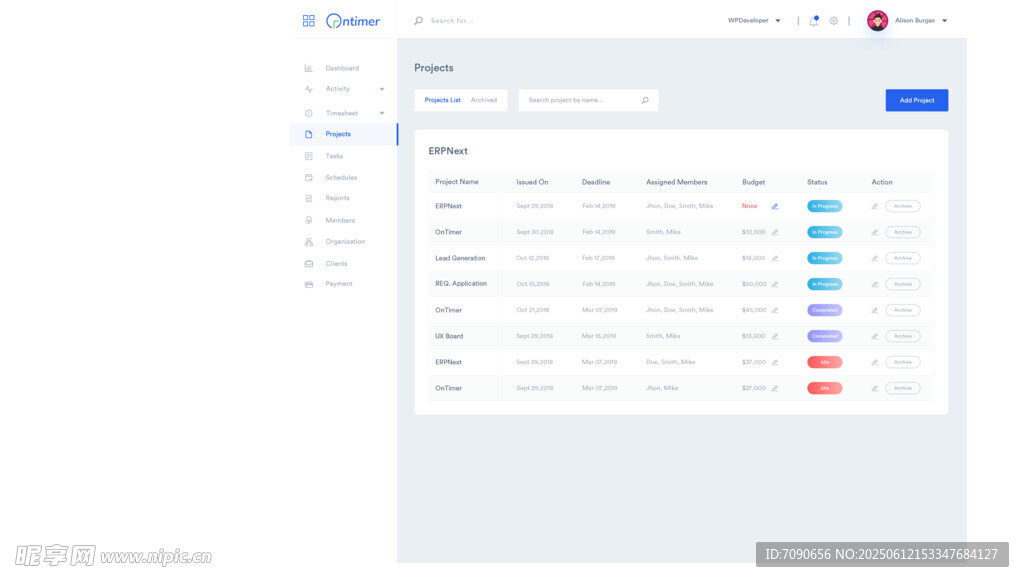
Task: Archive the OnTimer project with $27,000 budget
Action: (x=903, y=388)
